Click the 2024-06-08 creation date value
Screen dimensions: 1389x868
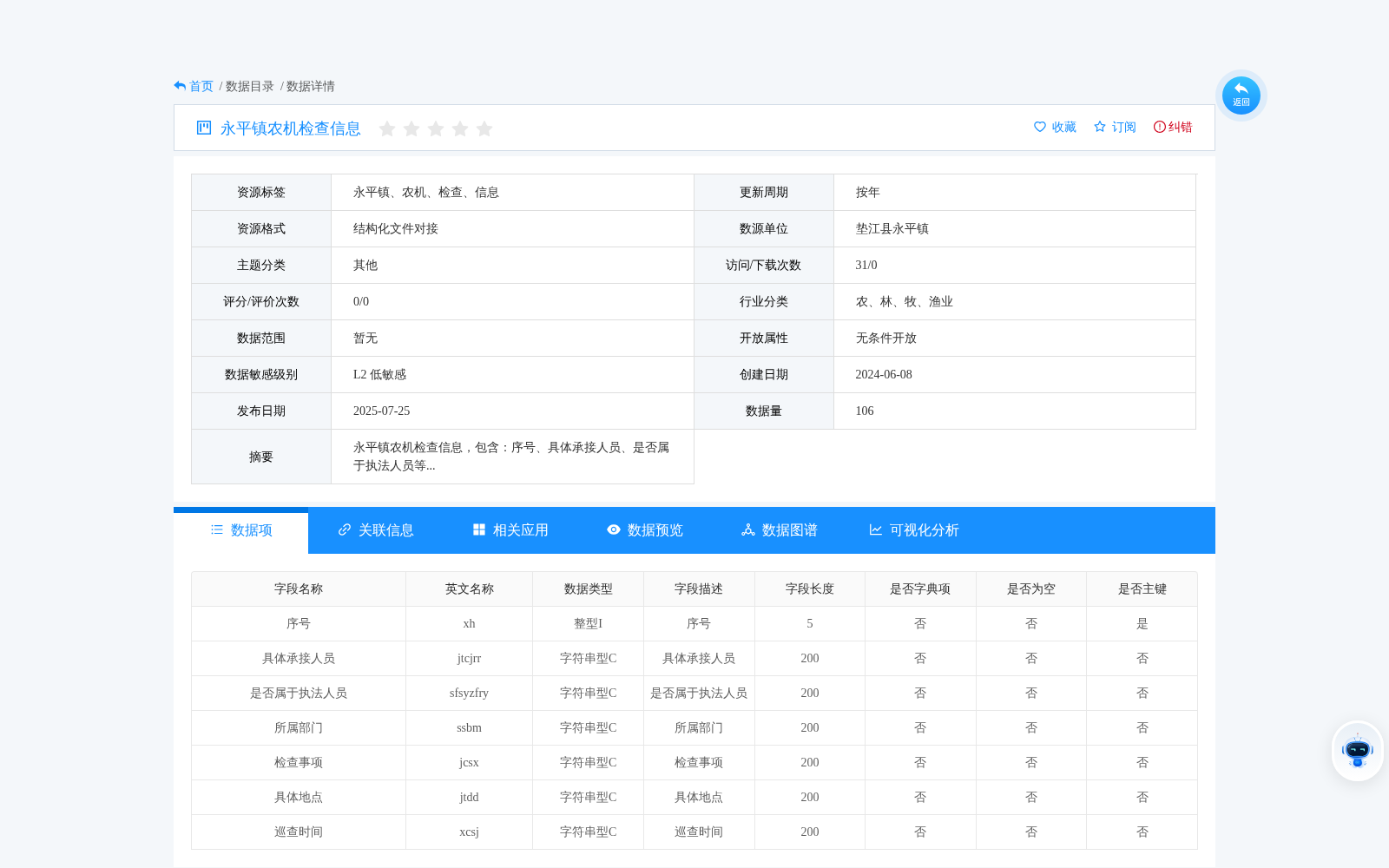(x=884, y=375)
